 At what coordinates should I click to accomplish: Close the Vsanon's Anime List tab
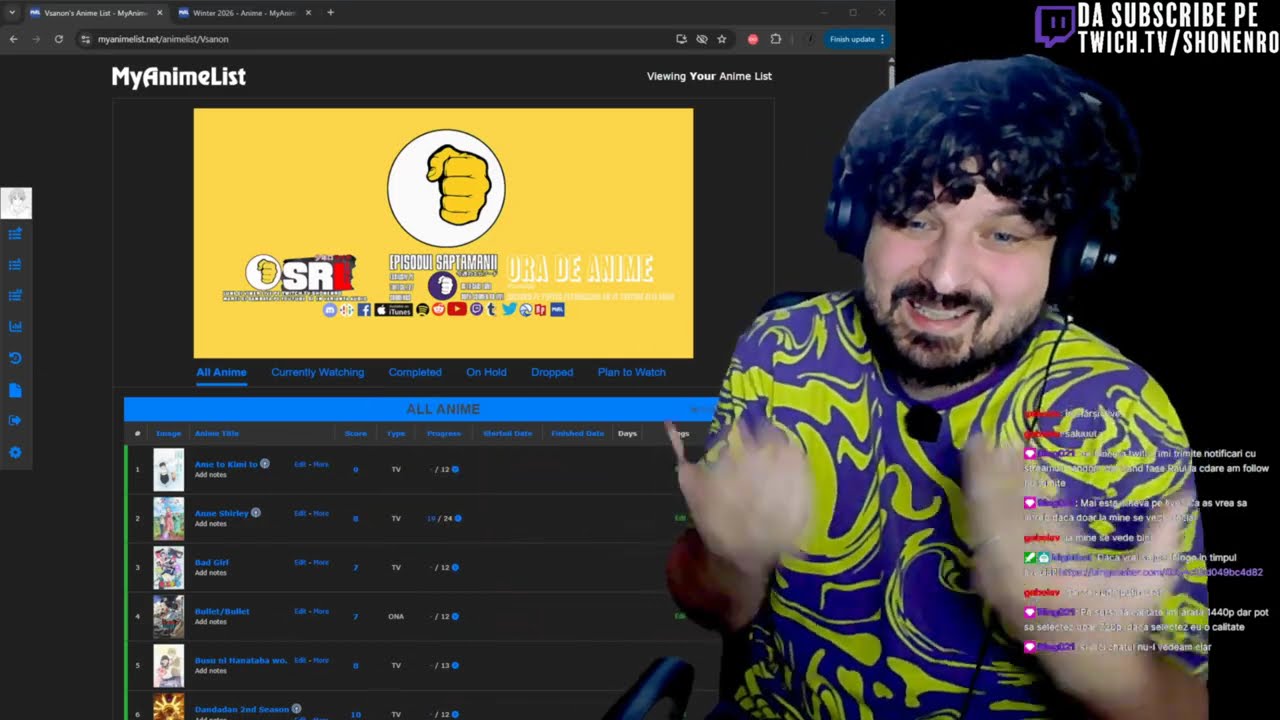[158, 13]
